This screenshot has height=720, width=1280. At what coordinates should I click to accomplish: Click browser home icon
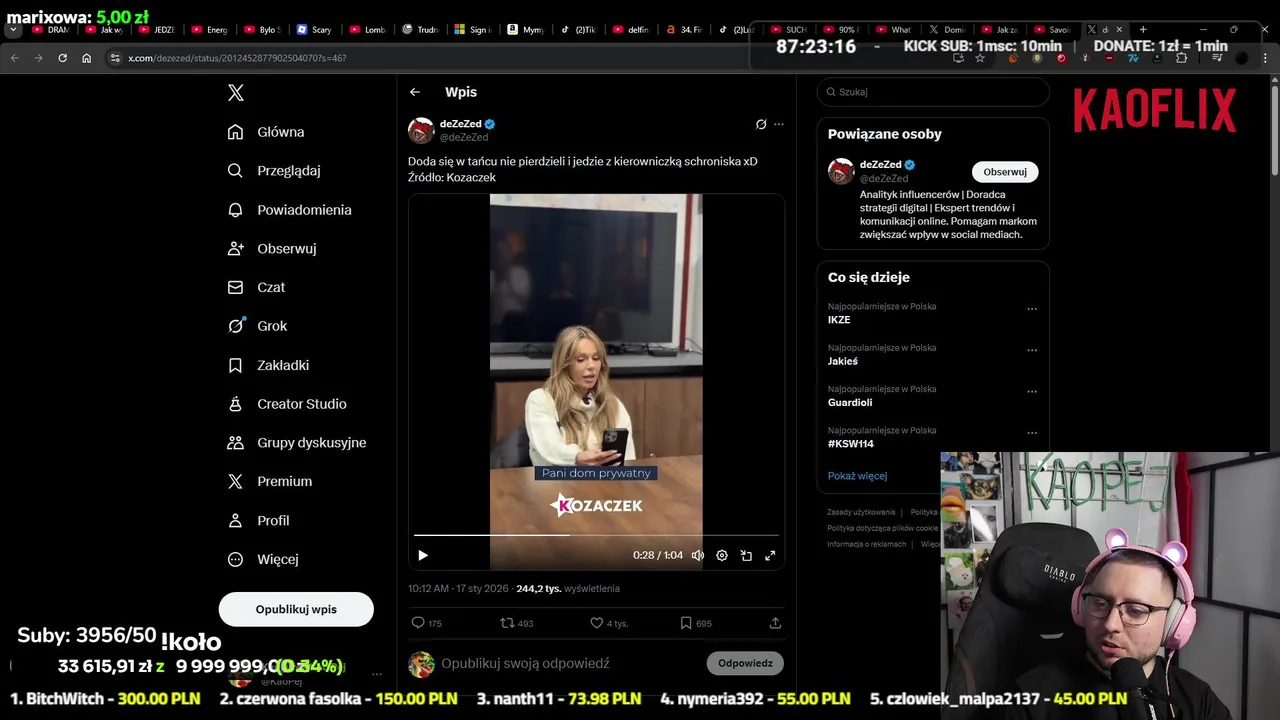[x=86, y=58]
